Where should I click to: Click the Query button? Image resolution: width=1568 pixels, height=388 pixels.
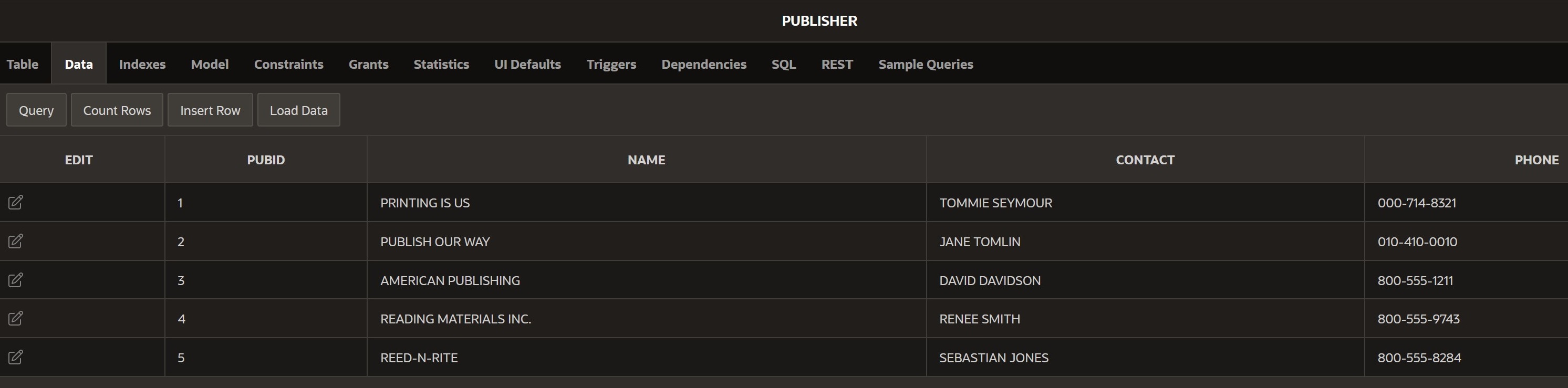coord(37,110)
